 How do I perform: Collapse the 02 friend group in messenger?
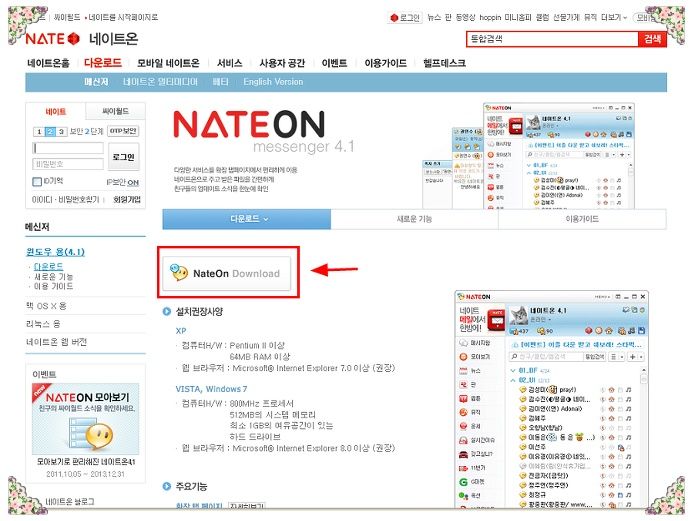[x=513, y=380]
